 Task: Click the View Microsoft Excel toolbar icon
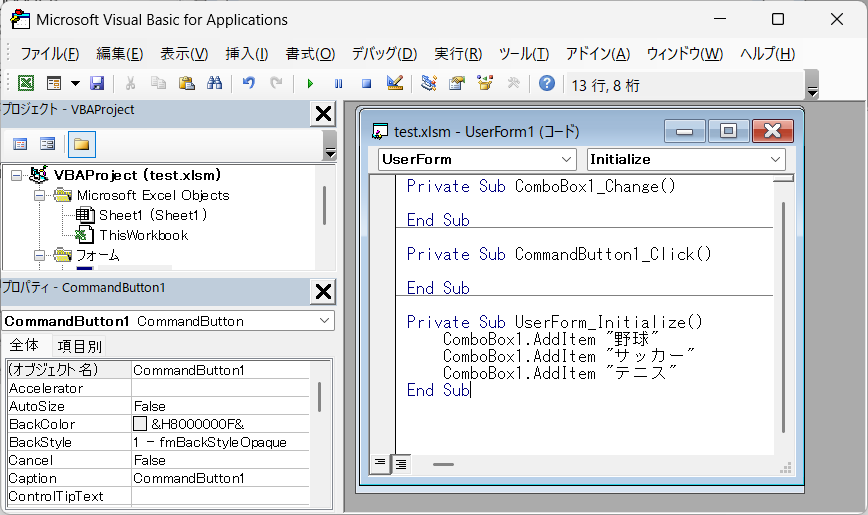[26, 84]
